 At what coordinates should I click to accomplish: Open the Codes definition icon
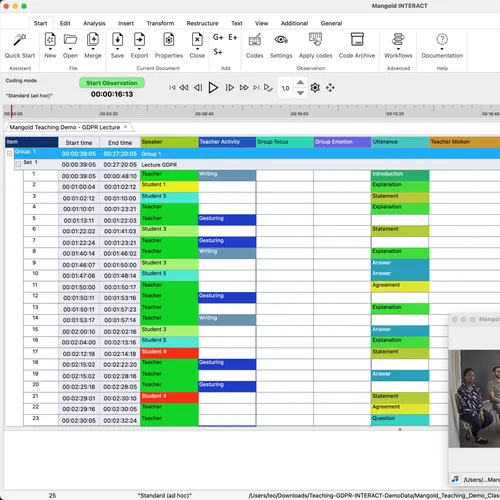[x=255, y=40]
